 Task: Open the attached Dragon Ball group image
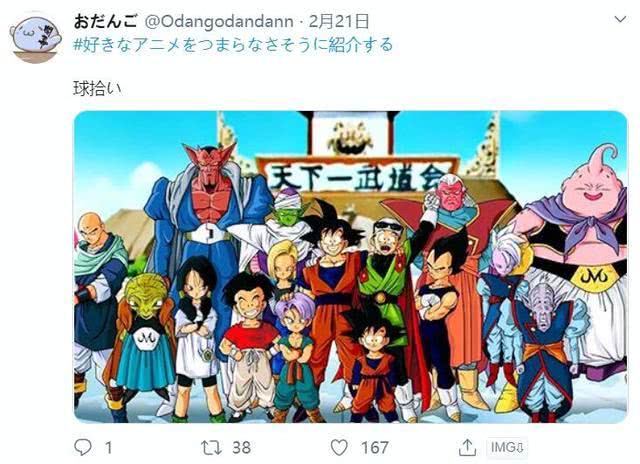tap(351, 267)
